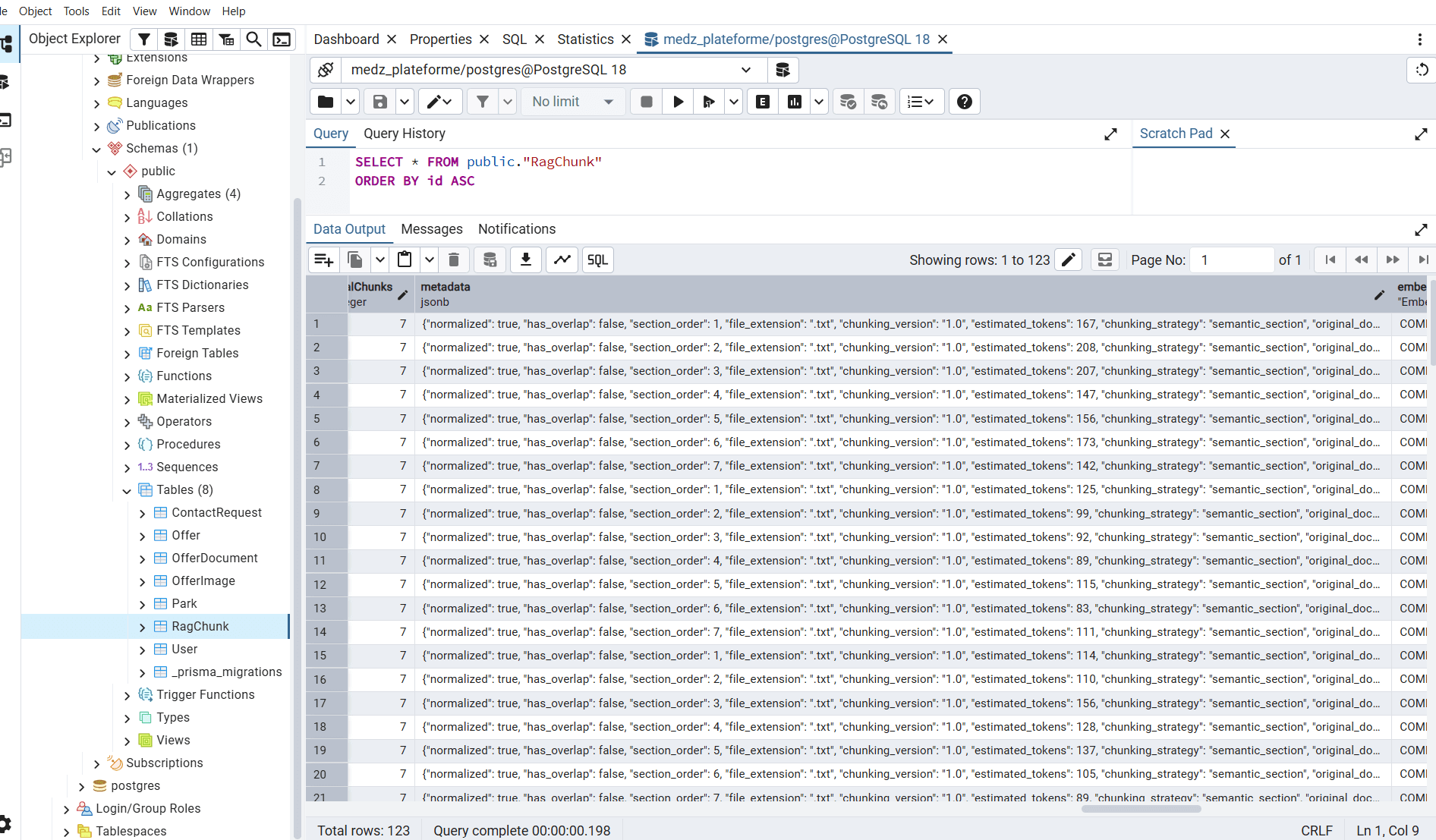This screenshot has height=840, width=1436.
Task: Open the Tools menu
Action: (76, 11)
